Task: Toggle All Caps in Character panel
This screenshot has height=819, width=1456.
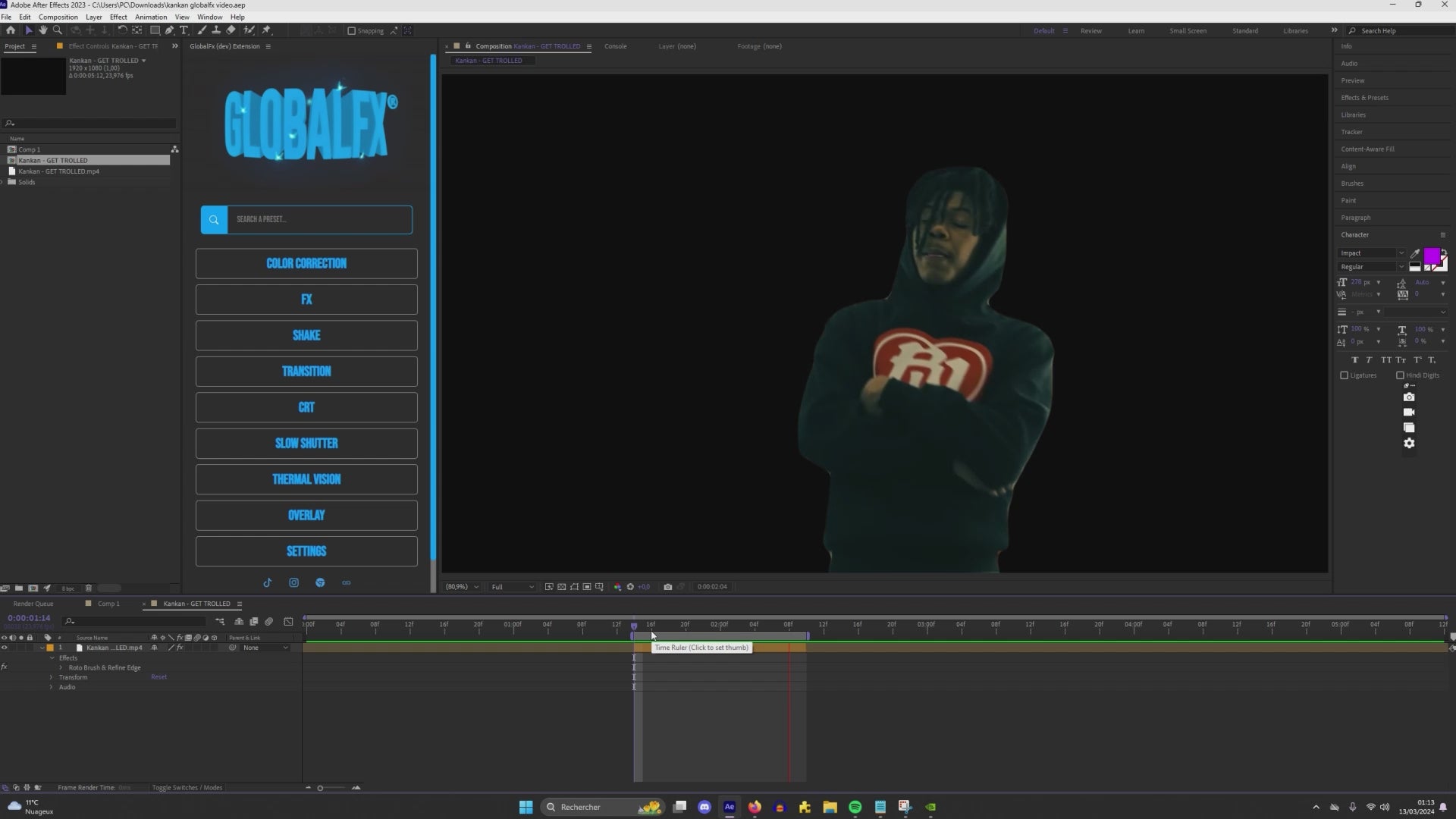Action: [x=1385, y=360]
